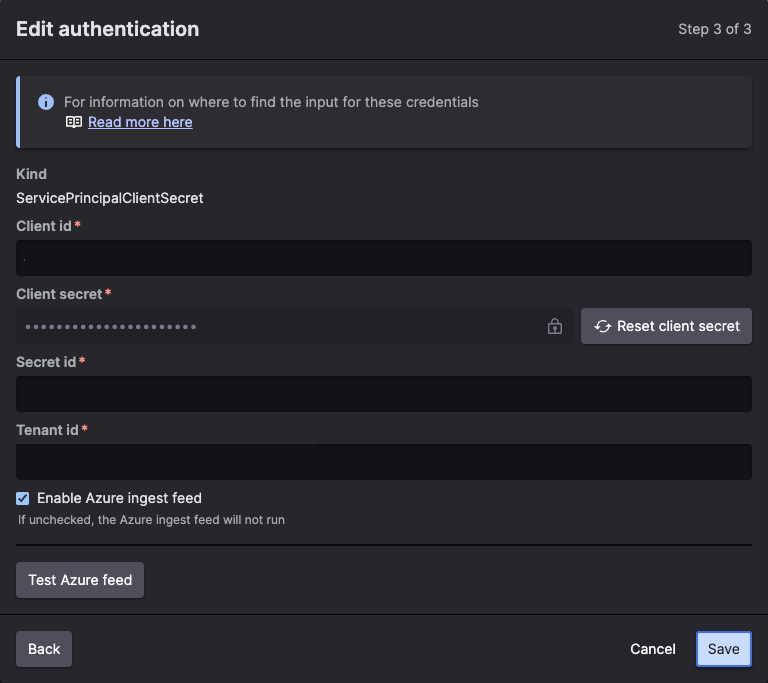Click the Client secret label

pos(59,294)
